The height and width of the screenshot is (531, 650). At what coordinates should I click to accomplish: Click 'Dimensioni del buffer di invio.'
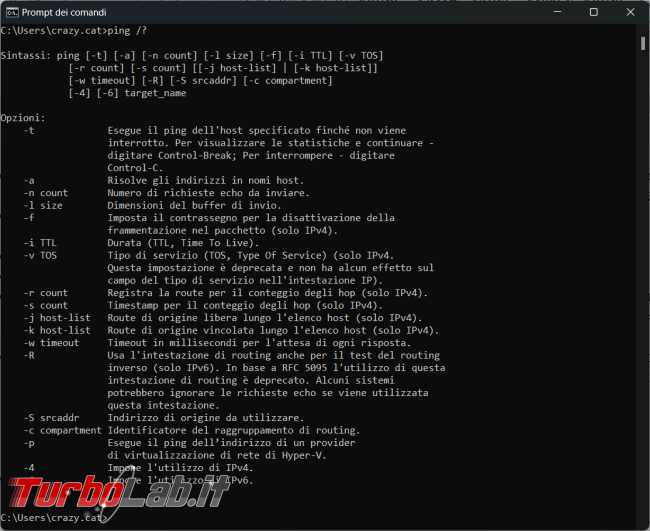click(x=194, y=205)
